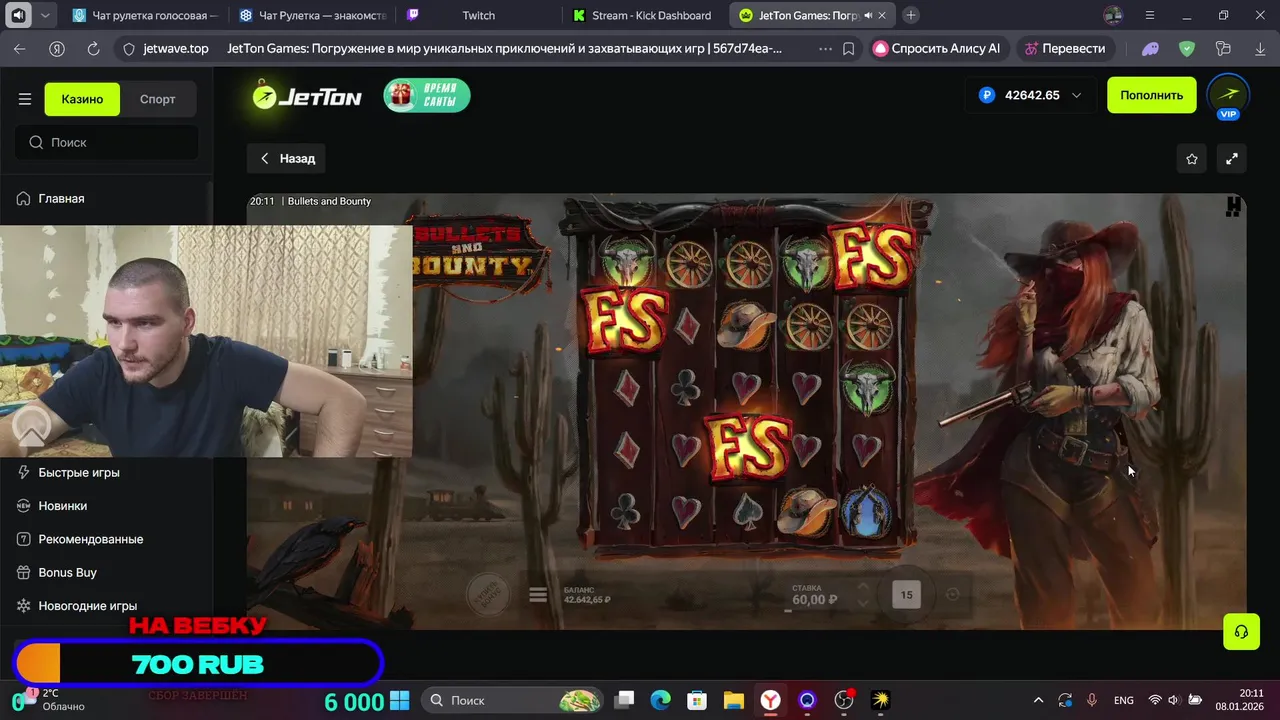The height and width of the screenshot is (720, 1280).
Task: Open the autoplay icon next to spin
Action: 952,594
